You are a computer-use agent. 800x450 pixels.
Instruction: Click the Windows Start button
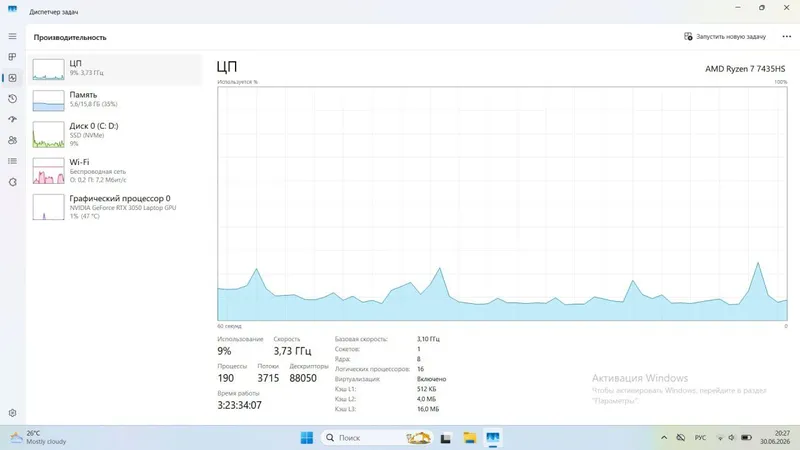(307, 438)
